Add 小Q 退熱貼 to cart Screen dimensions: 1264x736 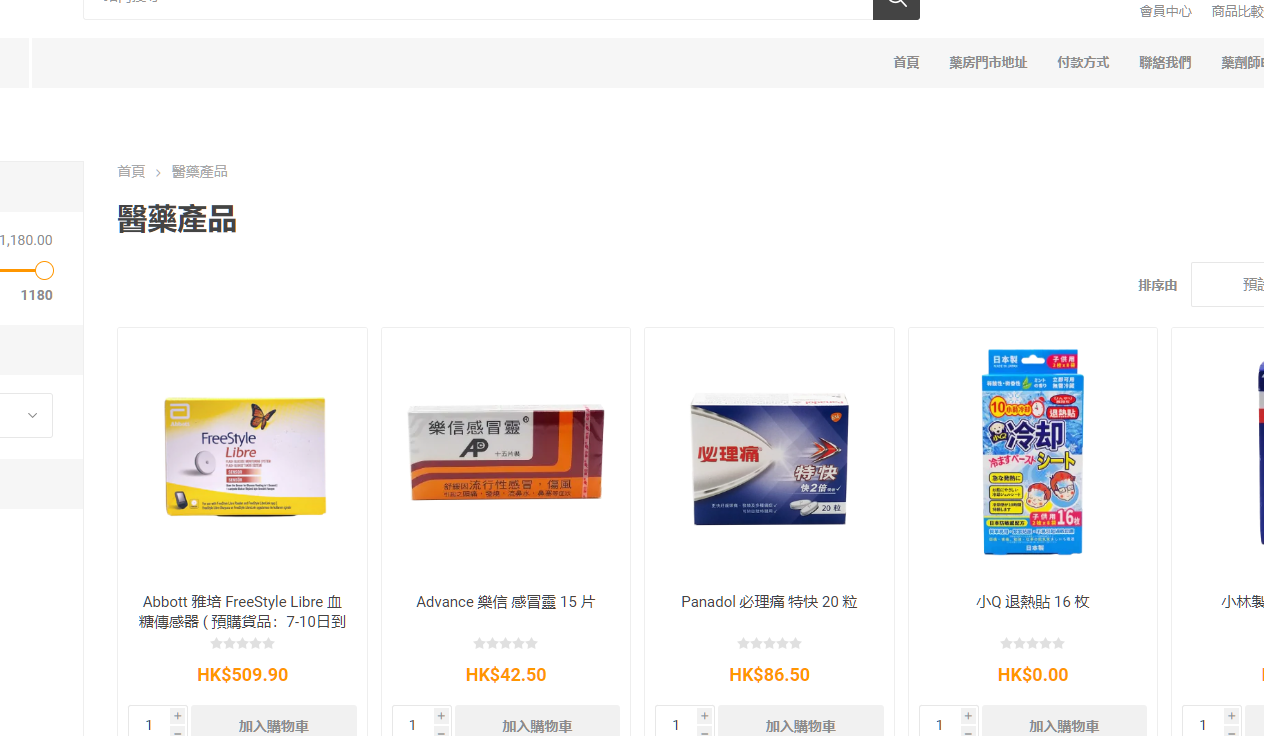tap(1064, 721)
